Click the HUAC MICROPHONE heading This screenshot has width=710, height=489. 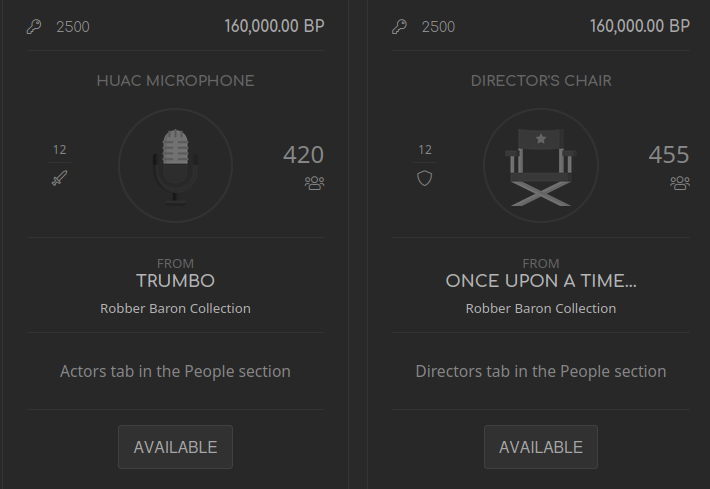(175, 81)
